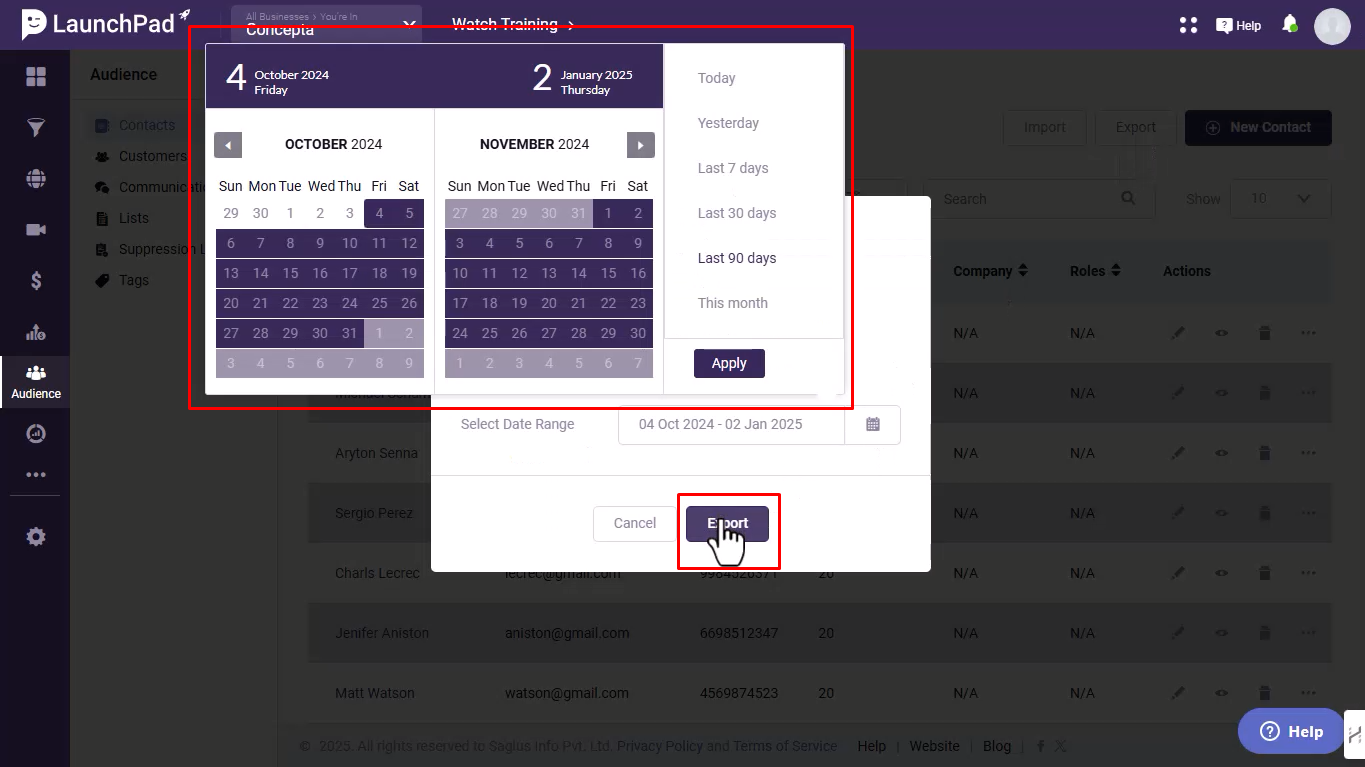Select October 15 in the calendar
The height and width of the screenshot is (767, 1365).
[x=290, y=273]
